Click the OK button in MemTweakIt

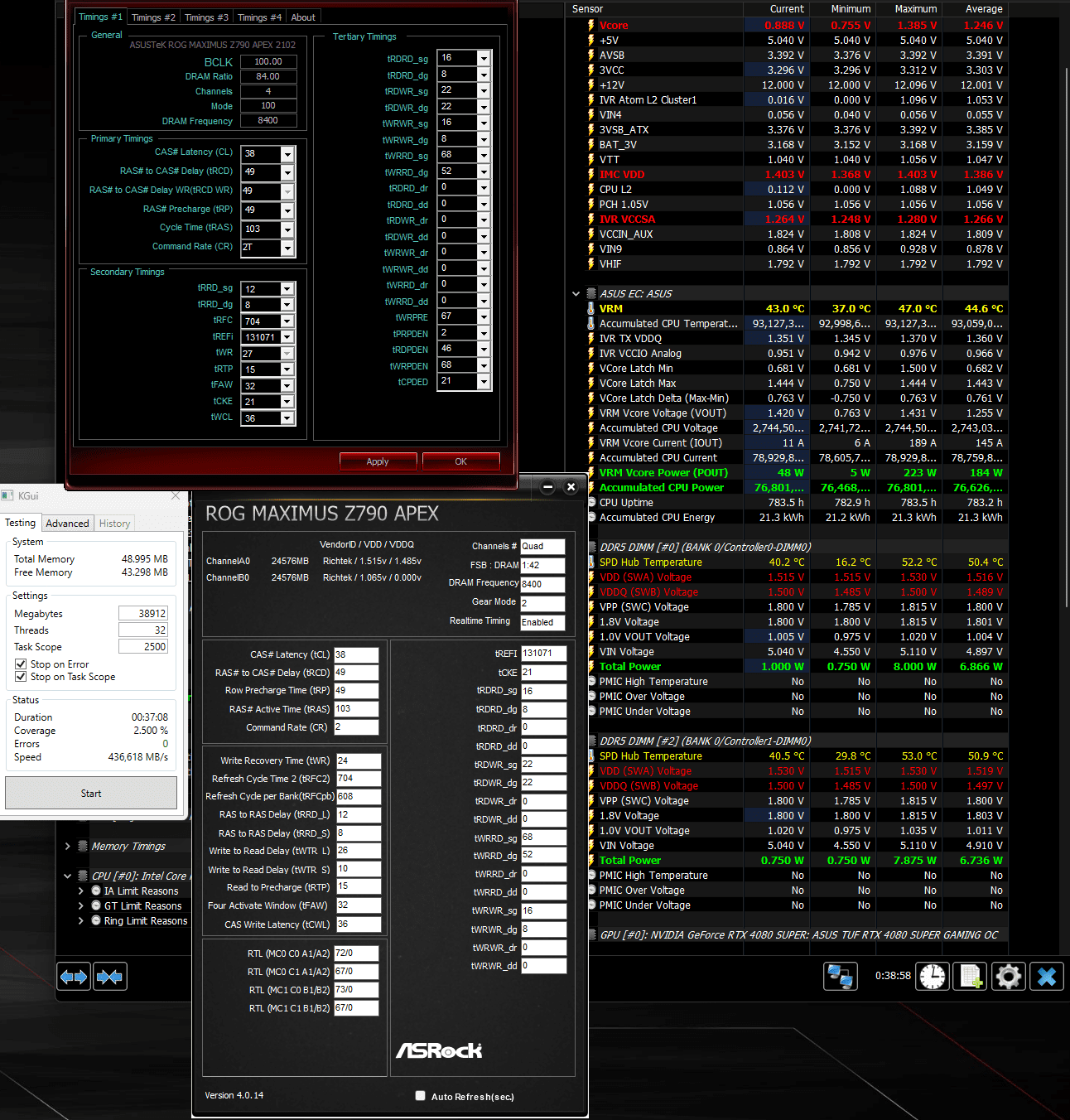(x=460, y=461)
